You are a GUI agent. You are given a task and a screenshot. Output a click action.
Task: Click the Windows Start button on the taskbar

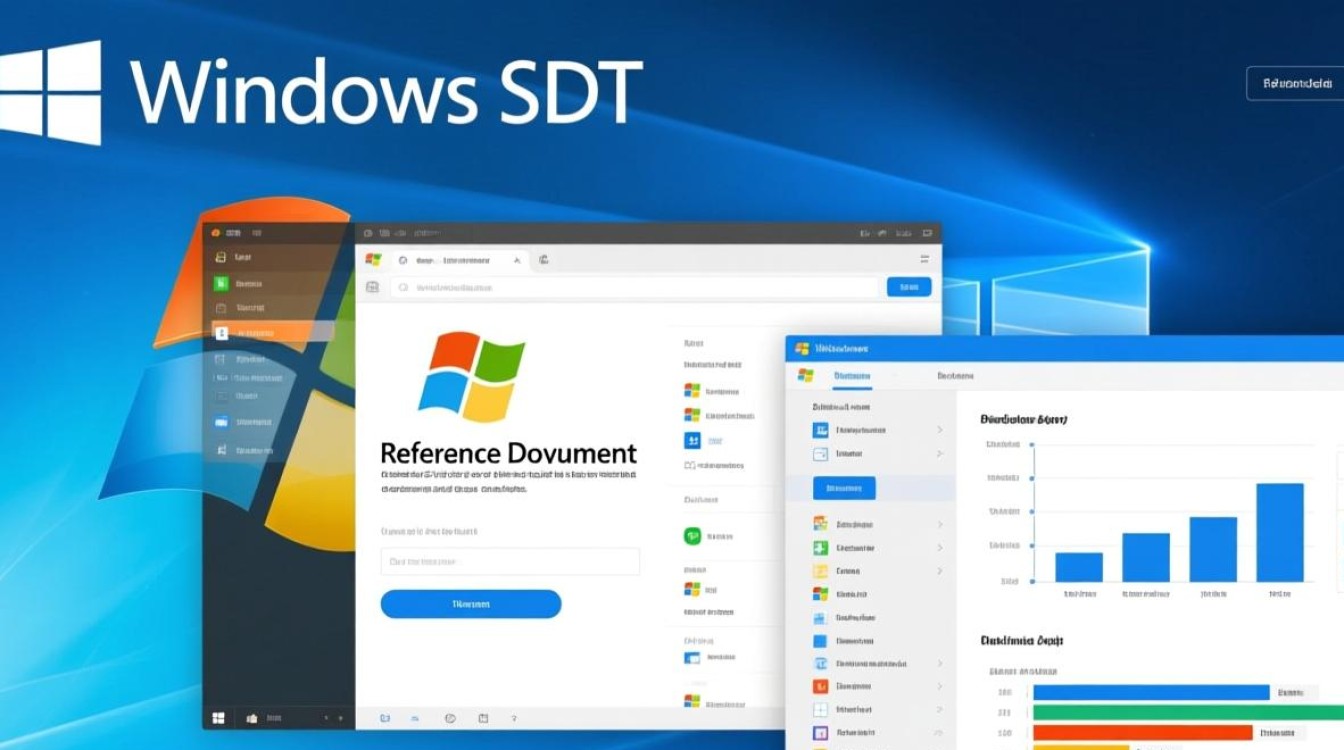218,717
